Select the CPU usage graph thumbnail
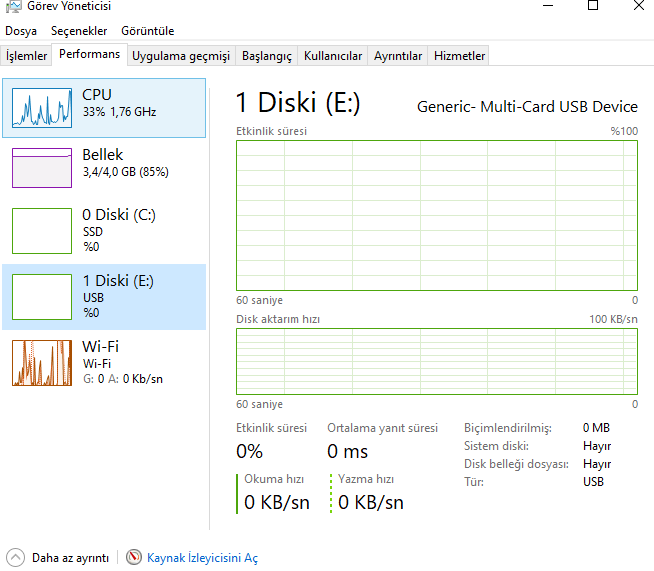 point(42,108)
